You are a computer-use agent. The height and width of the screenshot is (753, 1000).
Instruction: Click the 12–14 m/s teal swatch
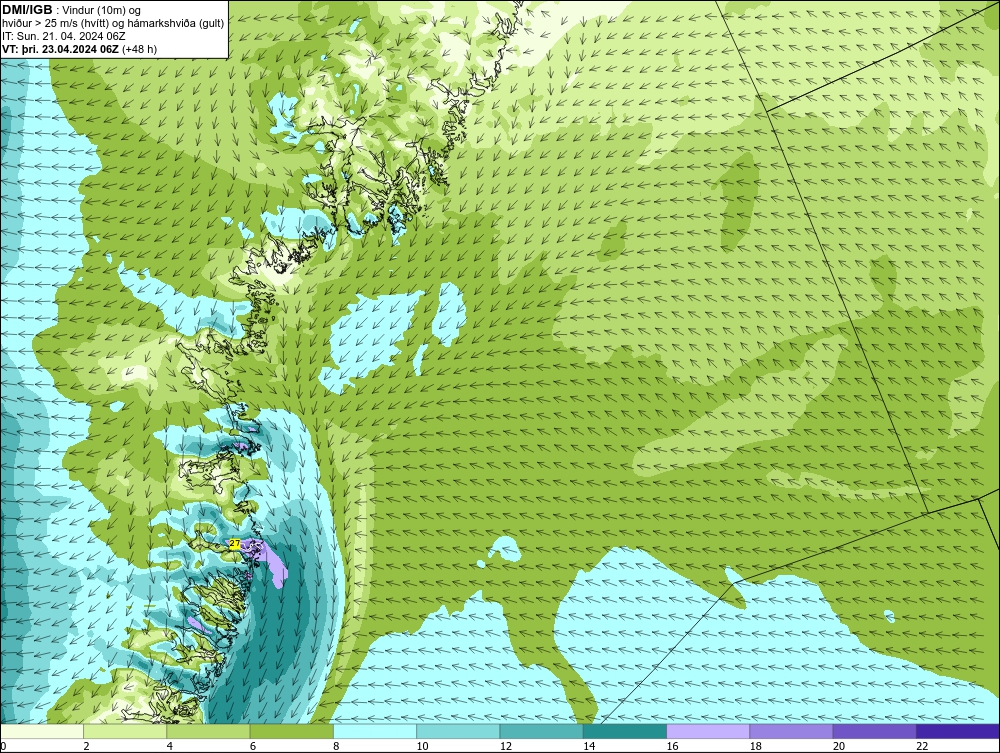(541, 731)
